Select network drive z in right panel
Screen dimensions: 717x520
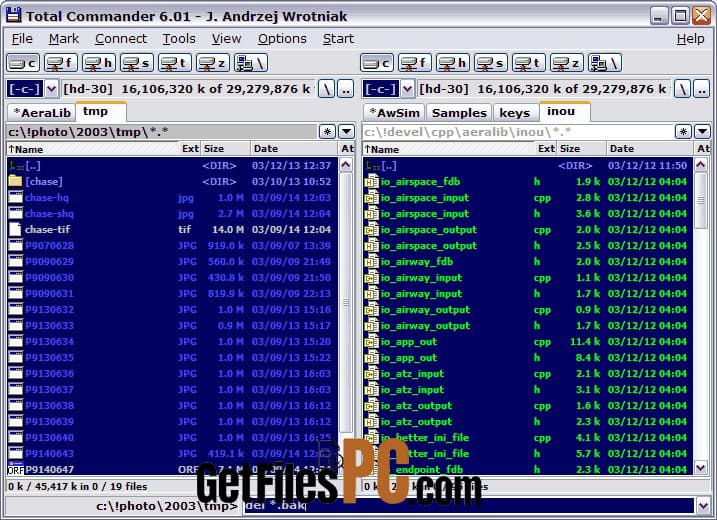pyautogui.click(x=567, y=63)
